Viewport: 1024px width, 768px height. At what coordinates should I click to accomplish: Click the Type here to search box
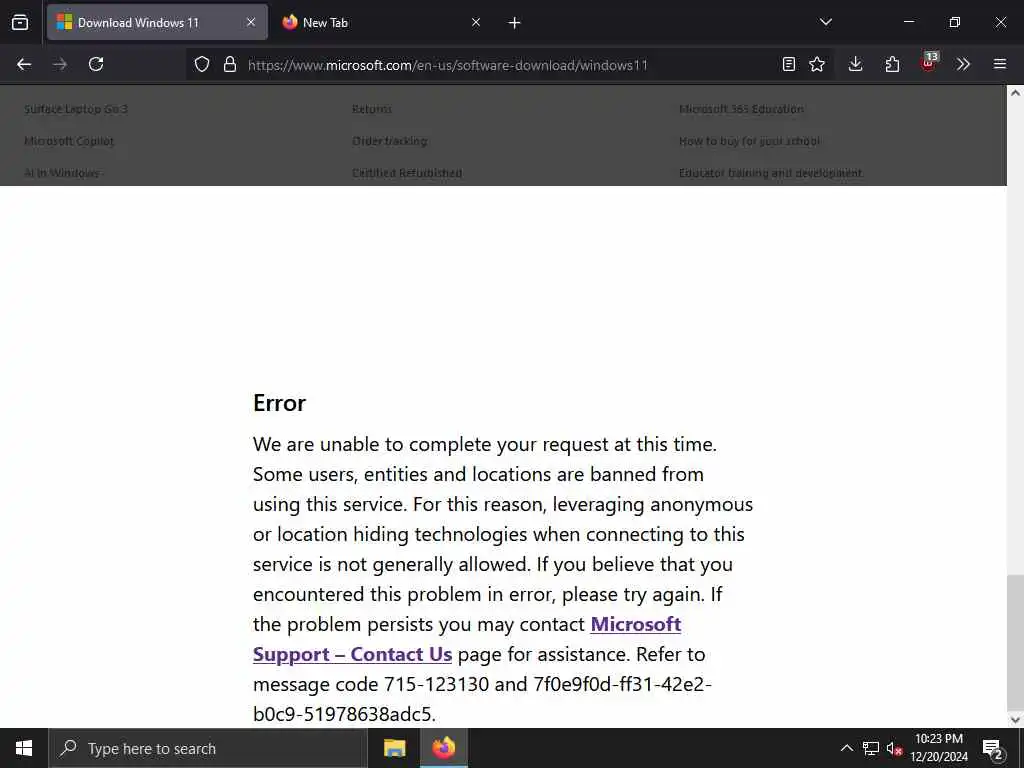(x=208, y=748)
